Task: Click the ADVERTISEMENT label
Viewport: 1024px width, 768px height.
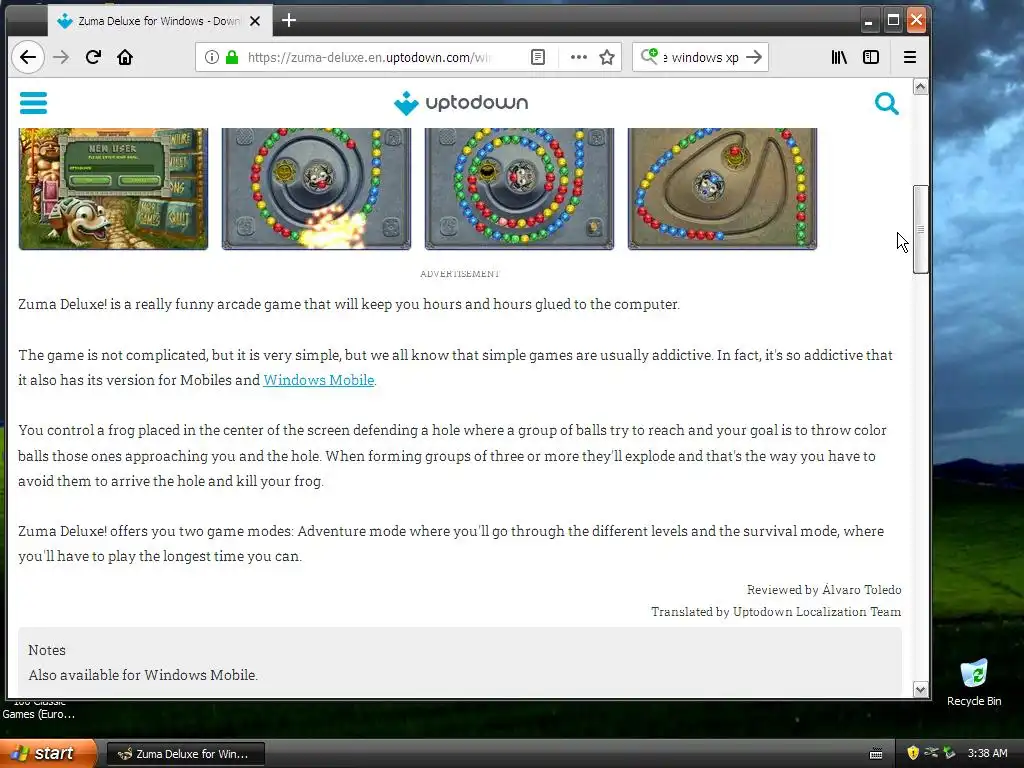Action: 460,274
